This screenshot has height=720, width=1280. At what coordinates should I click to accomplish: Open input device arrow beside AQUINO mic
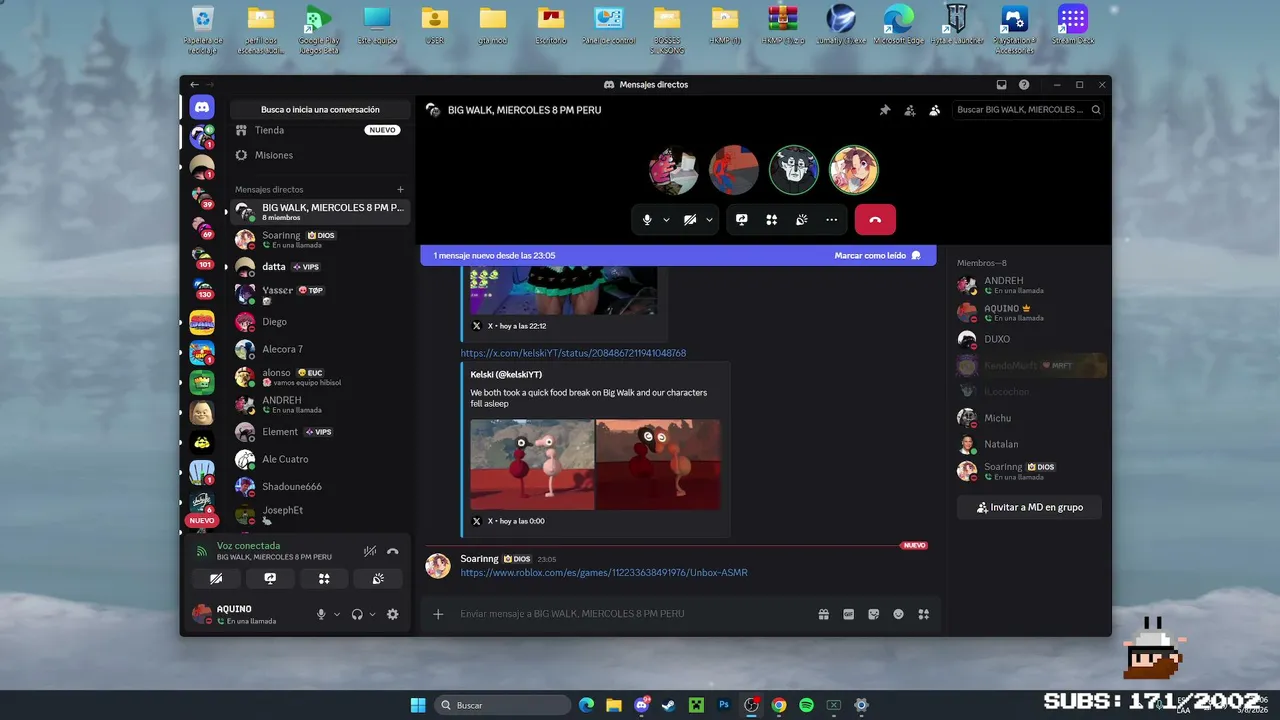click(x=337, y=614)
